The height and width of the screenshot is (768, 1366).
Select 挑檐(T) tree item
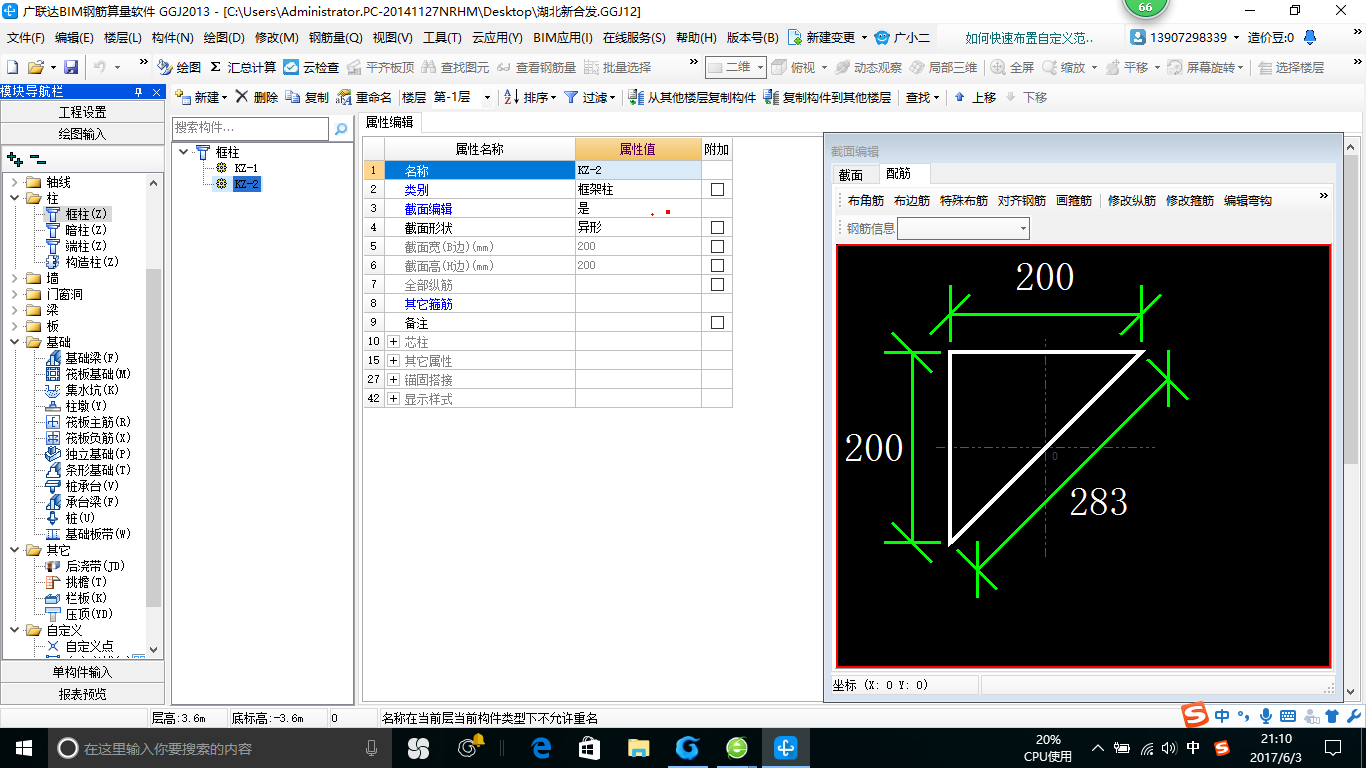point(76,582)
